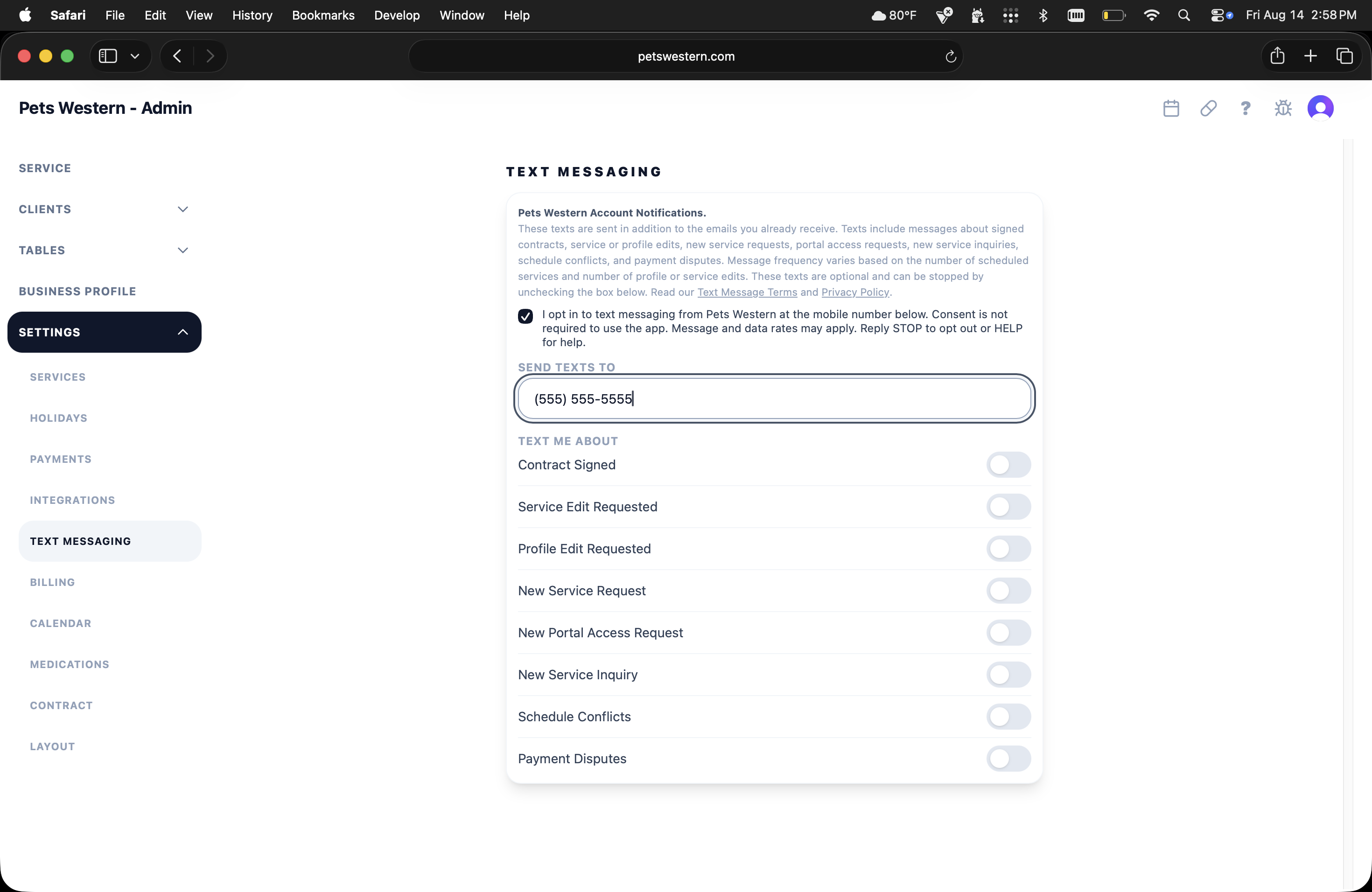
Task: Click the Safari Share icon
Action: pos(1277,56)
